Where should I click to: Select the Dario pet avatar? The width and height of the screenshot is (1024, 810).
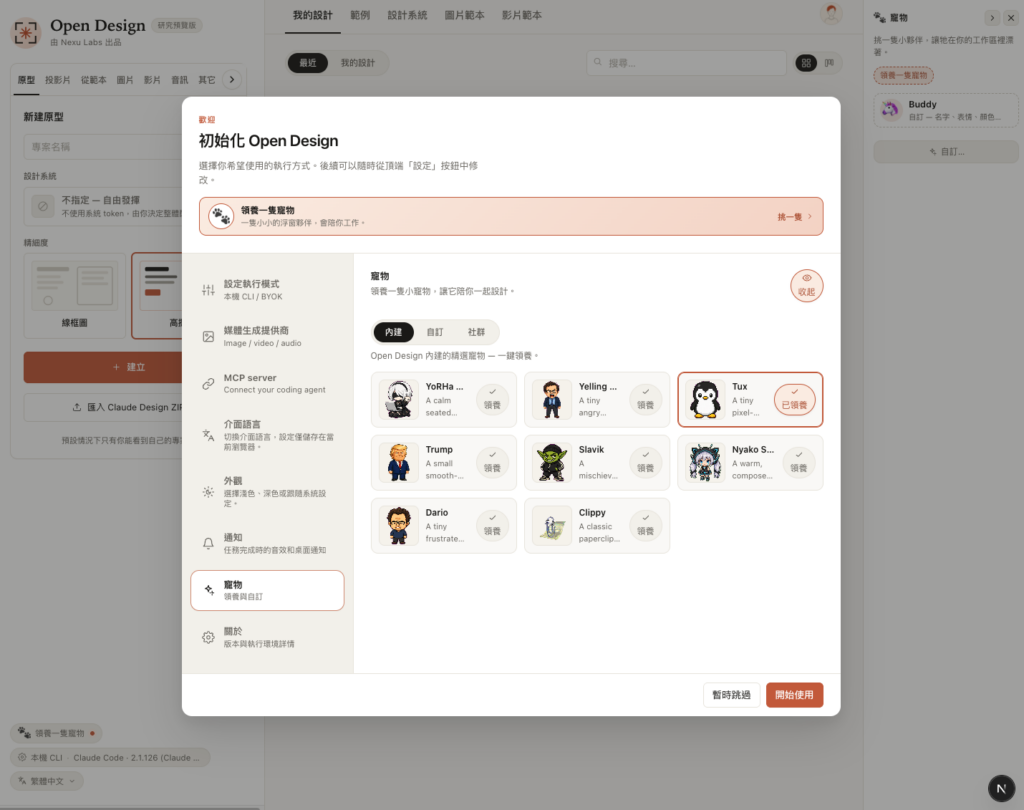click(x=398, y=525)
